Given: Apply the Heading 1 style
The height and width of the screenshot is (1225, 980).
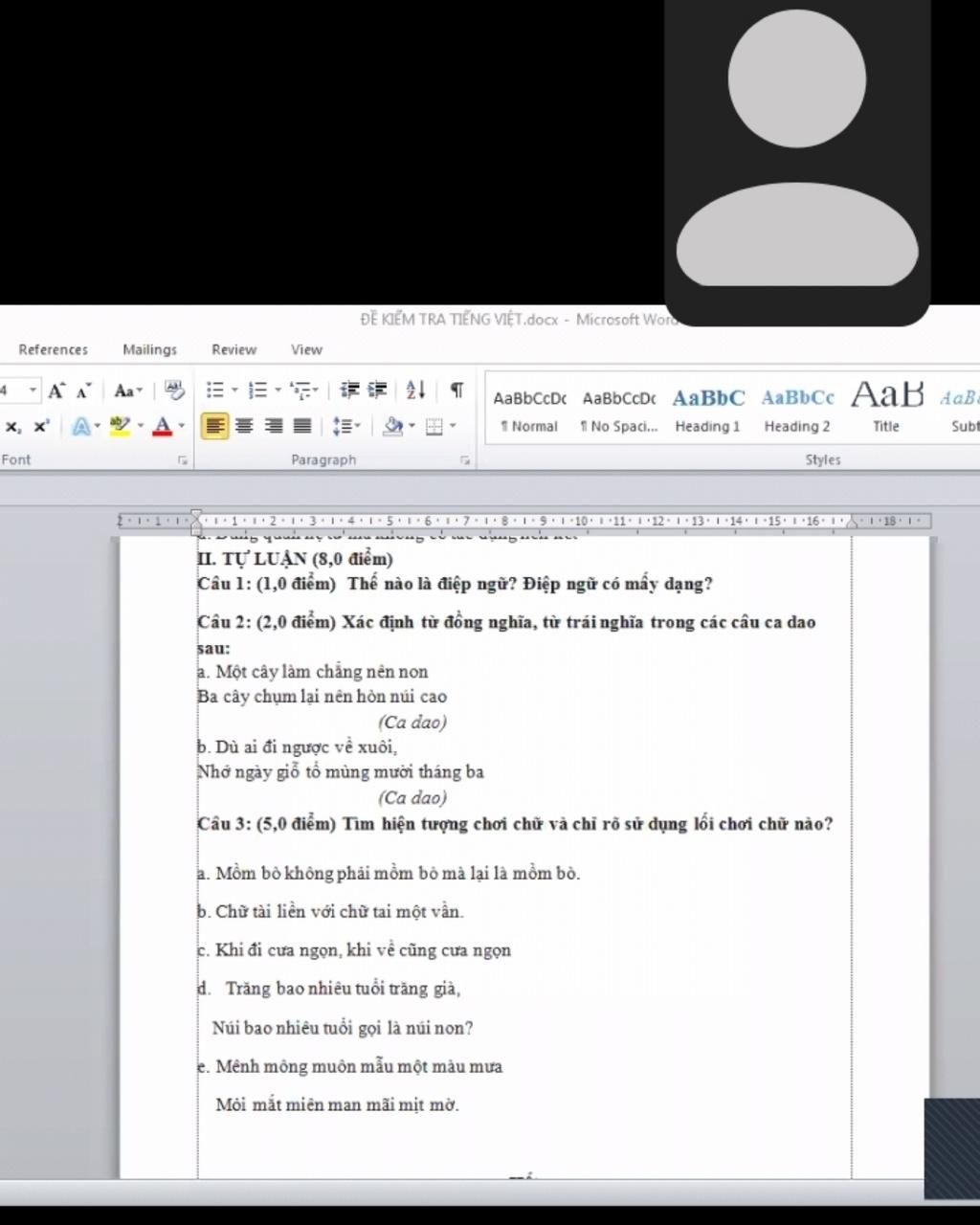Looking at the screenshot, I should tap(708, 412).
